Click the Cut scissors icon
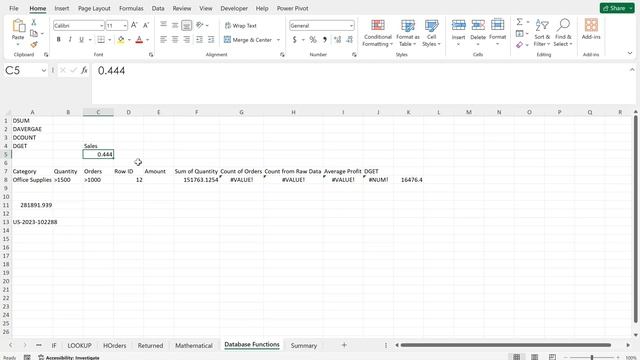This screenshot has height=360, width=640. click(34, 22)
